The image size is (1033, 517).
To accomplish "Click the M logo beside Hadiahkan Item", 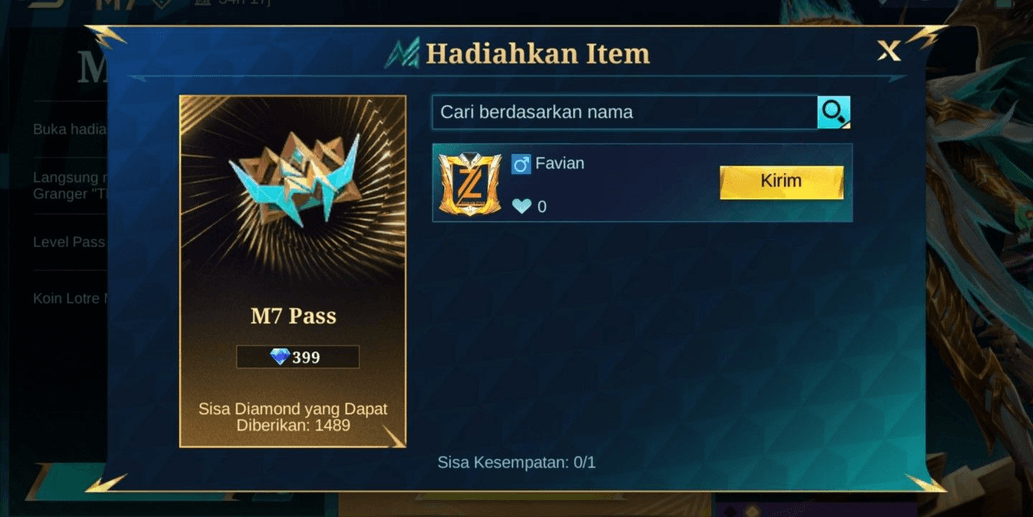I will [403, 53].
